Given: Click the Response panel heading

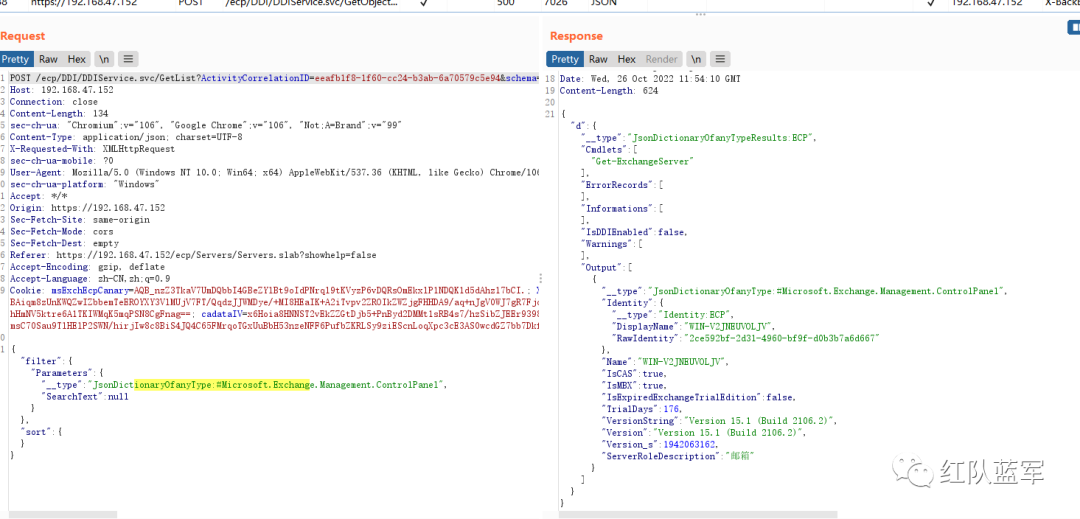Looking at the screenshot, I should click(x=576, y=36).
